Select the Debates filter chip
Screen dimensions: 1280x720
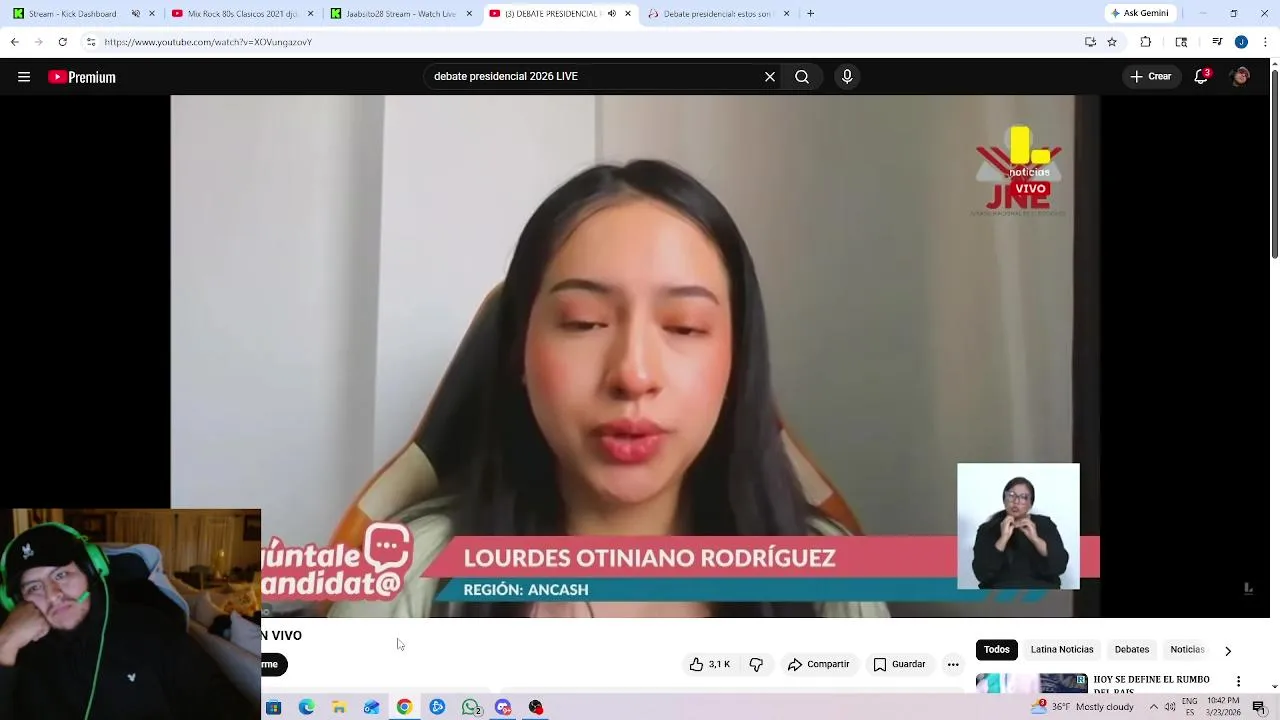coord(1132,650)
